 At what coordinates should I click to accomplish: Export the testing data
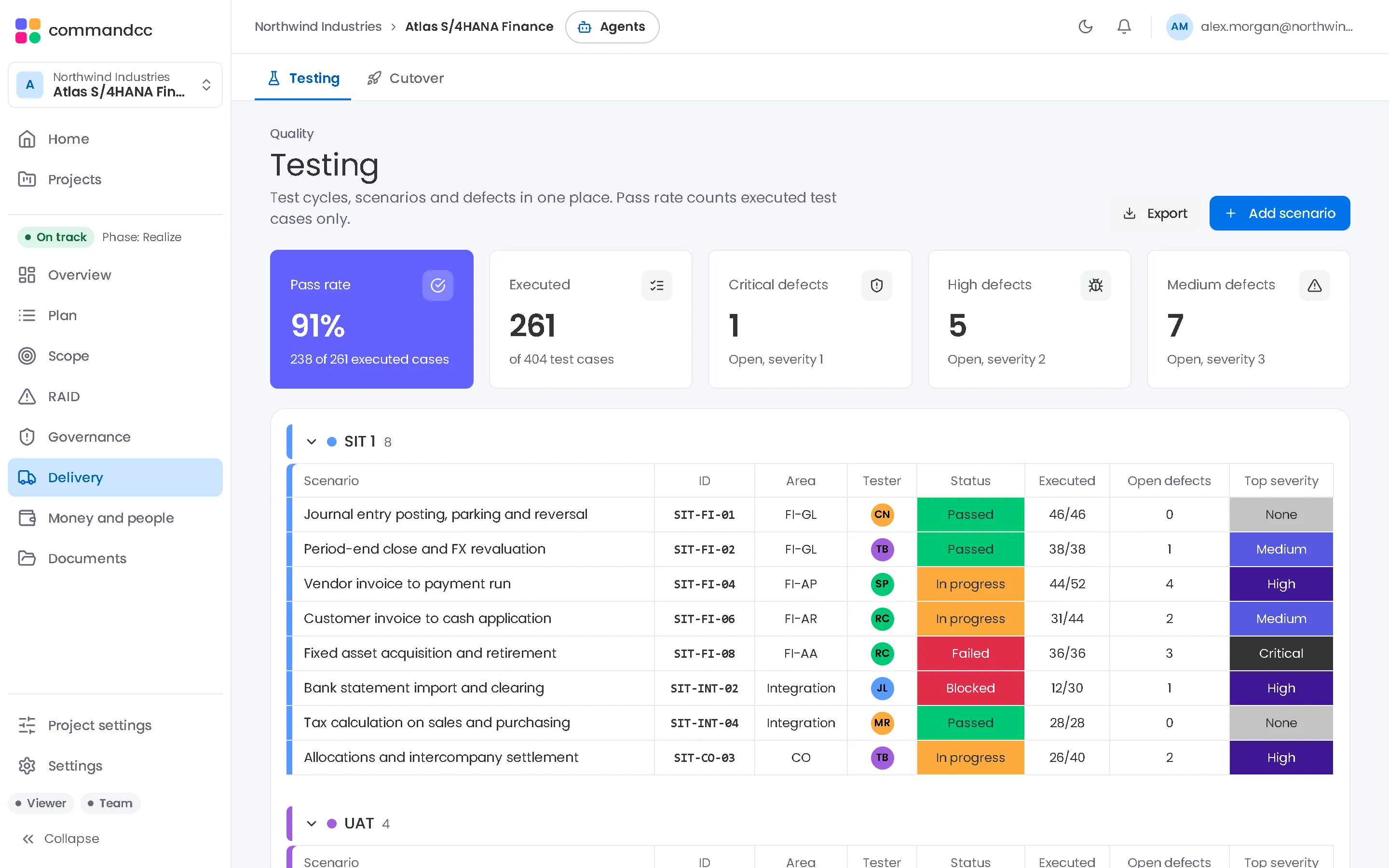tap(1155, 214)
